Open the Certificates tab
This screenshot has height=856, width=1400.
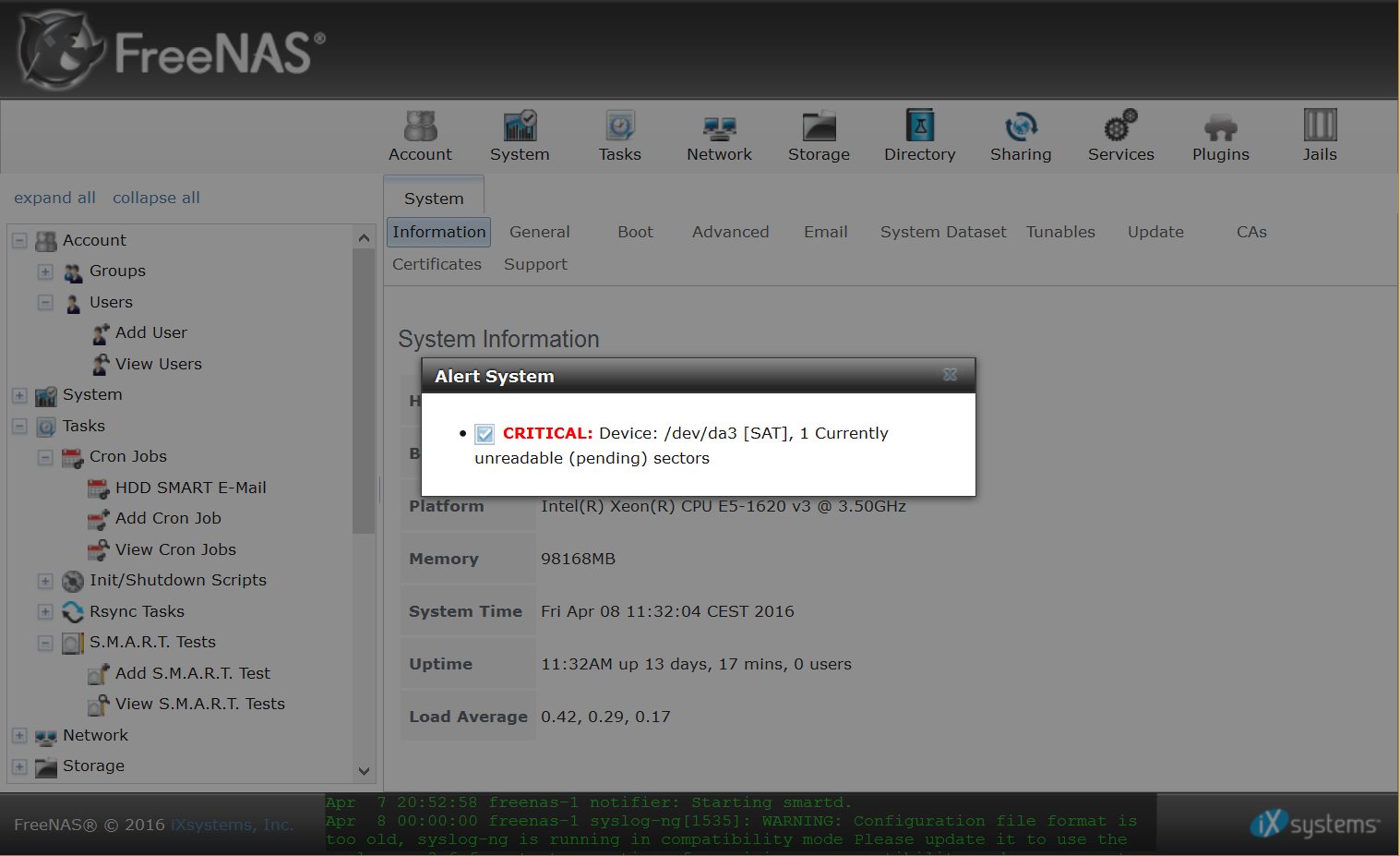(437, 264)
